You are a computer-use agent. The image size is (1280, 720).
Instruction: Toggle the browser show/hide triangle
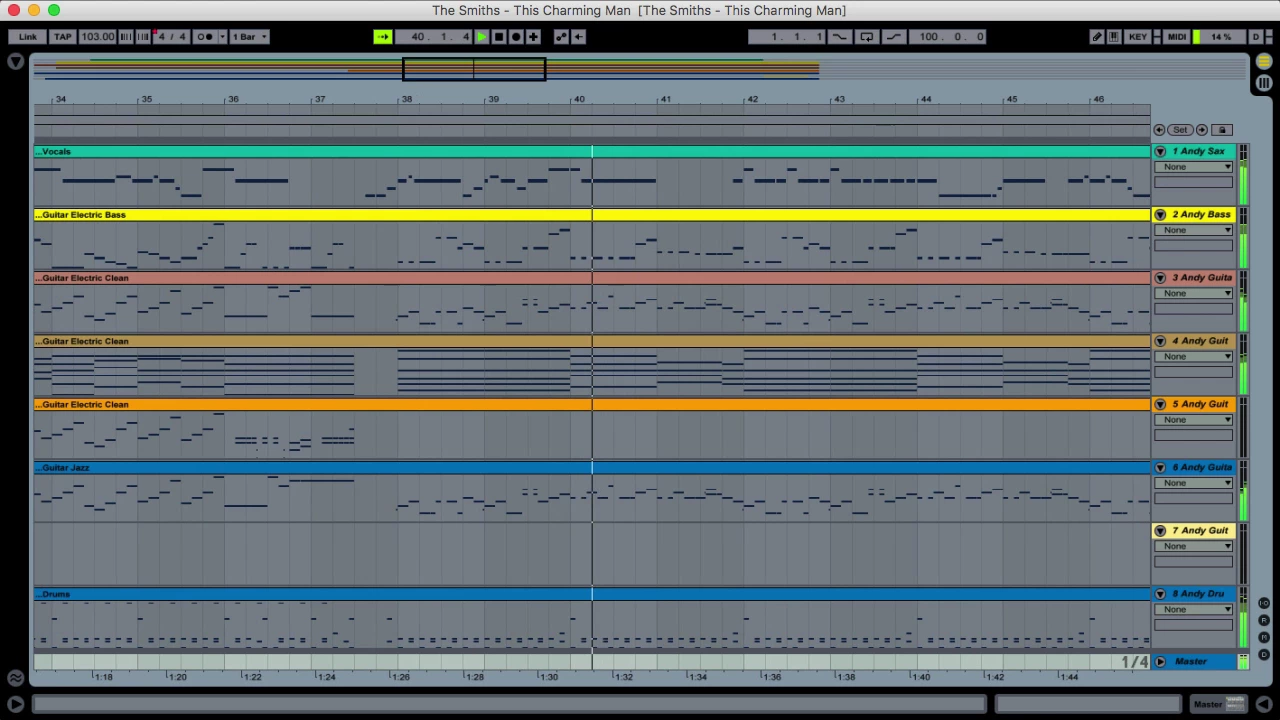coord(15,63)
